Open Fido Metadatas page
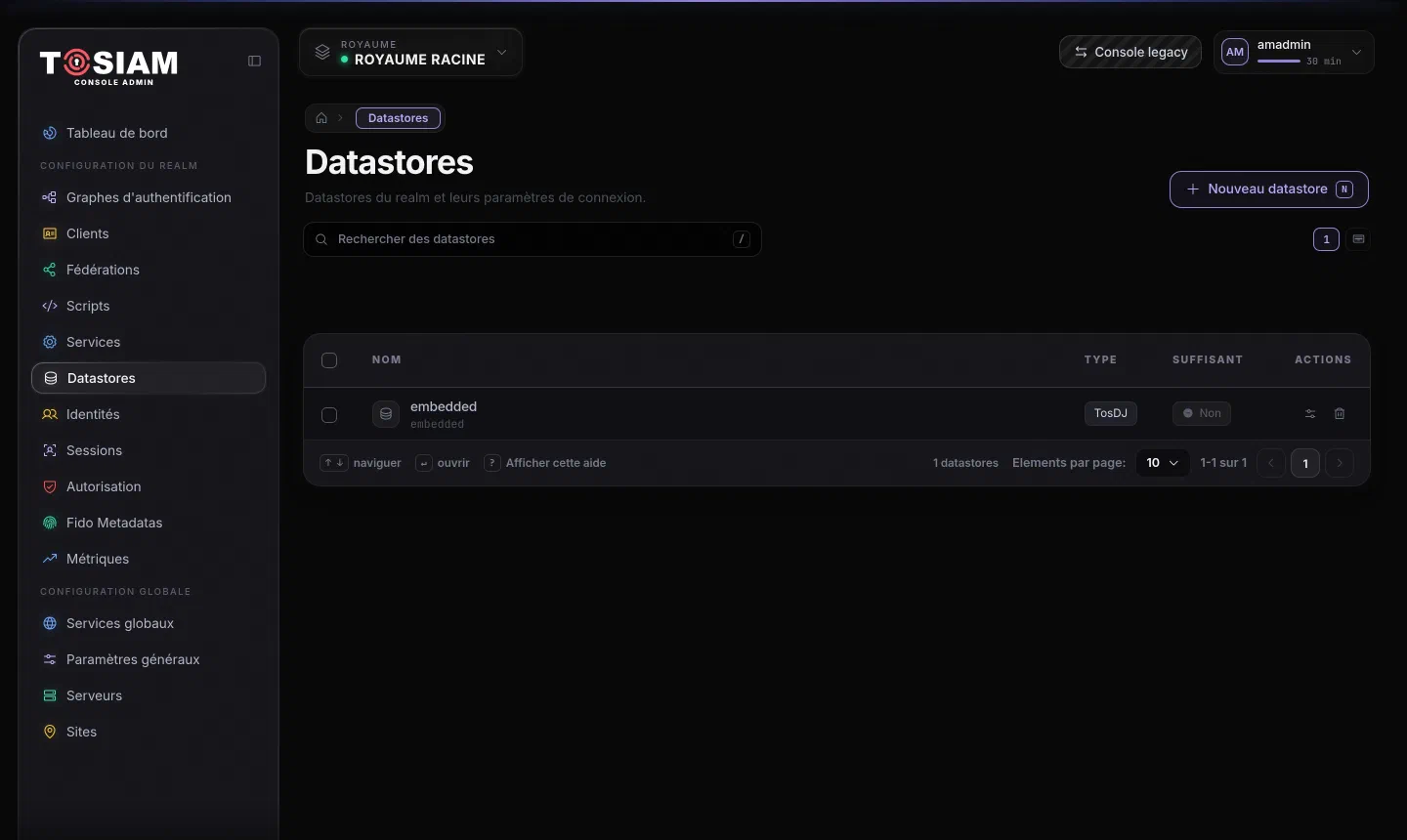Screen dimensions: 1407x840 pyautogui.click(x=149, y=523)
